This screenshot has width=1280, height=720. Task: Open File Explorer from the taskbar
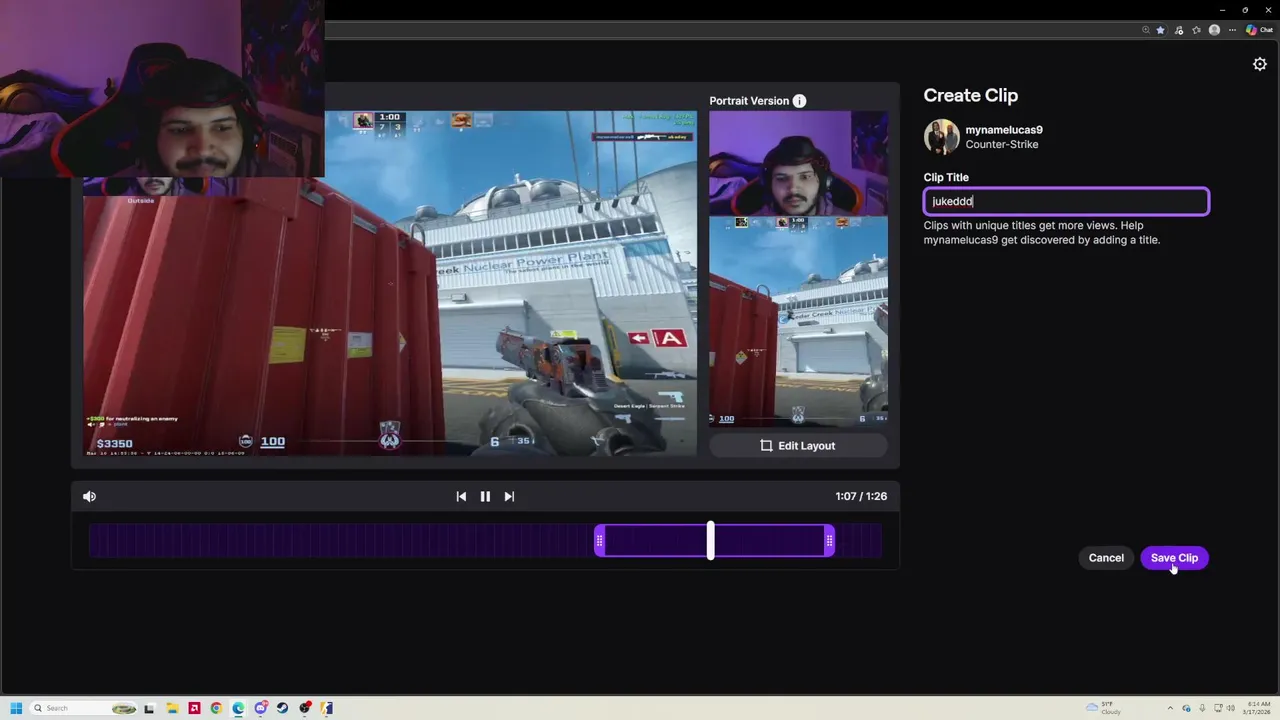(172, 708)
